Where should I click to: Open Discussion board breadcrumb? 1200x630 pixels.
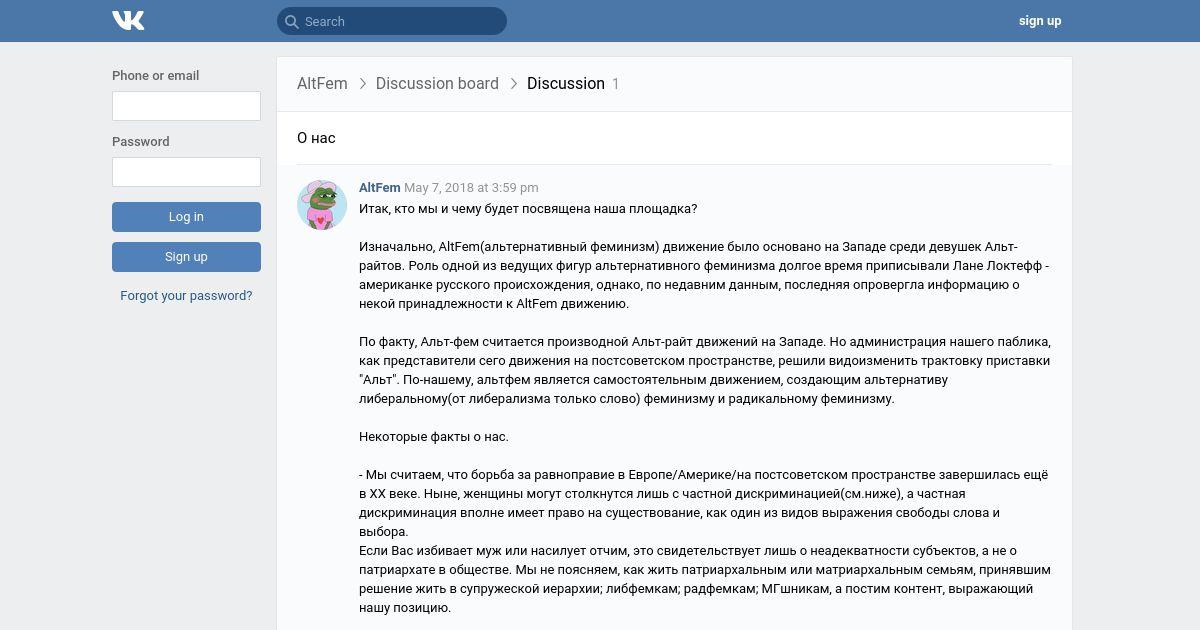click(437, 84)
